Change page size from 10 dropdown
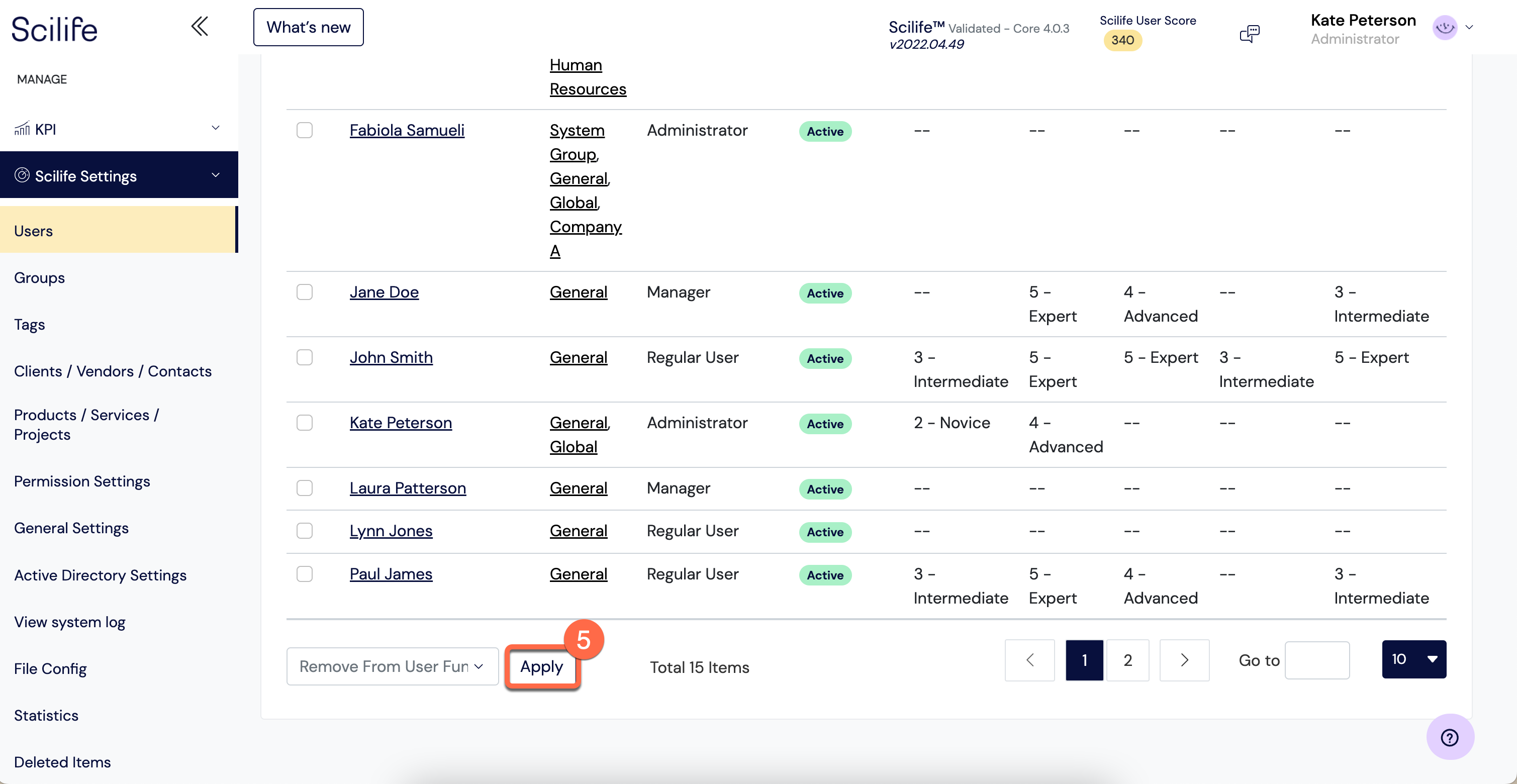 point(1413,659)
